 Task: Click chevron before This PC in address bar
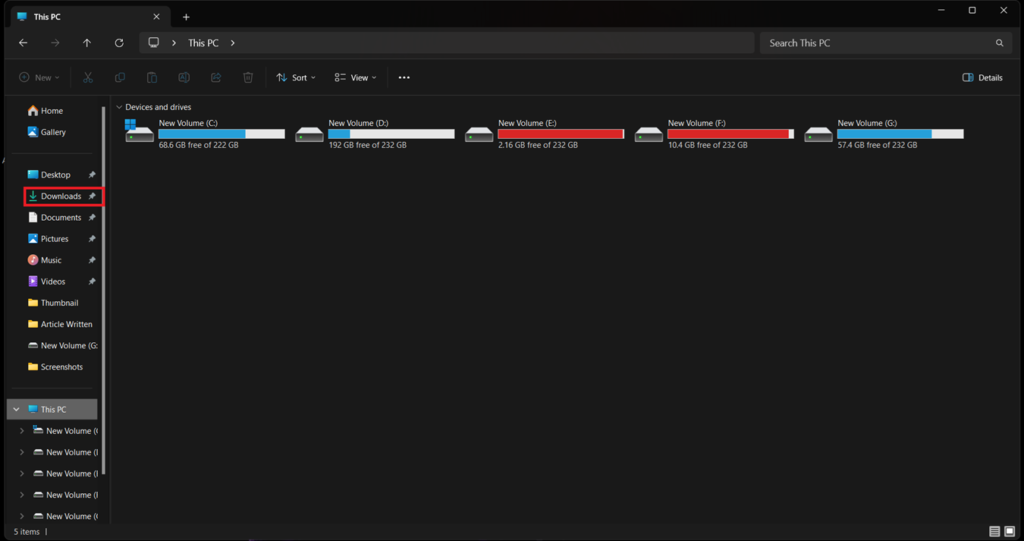(174, 43)
